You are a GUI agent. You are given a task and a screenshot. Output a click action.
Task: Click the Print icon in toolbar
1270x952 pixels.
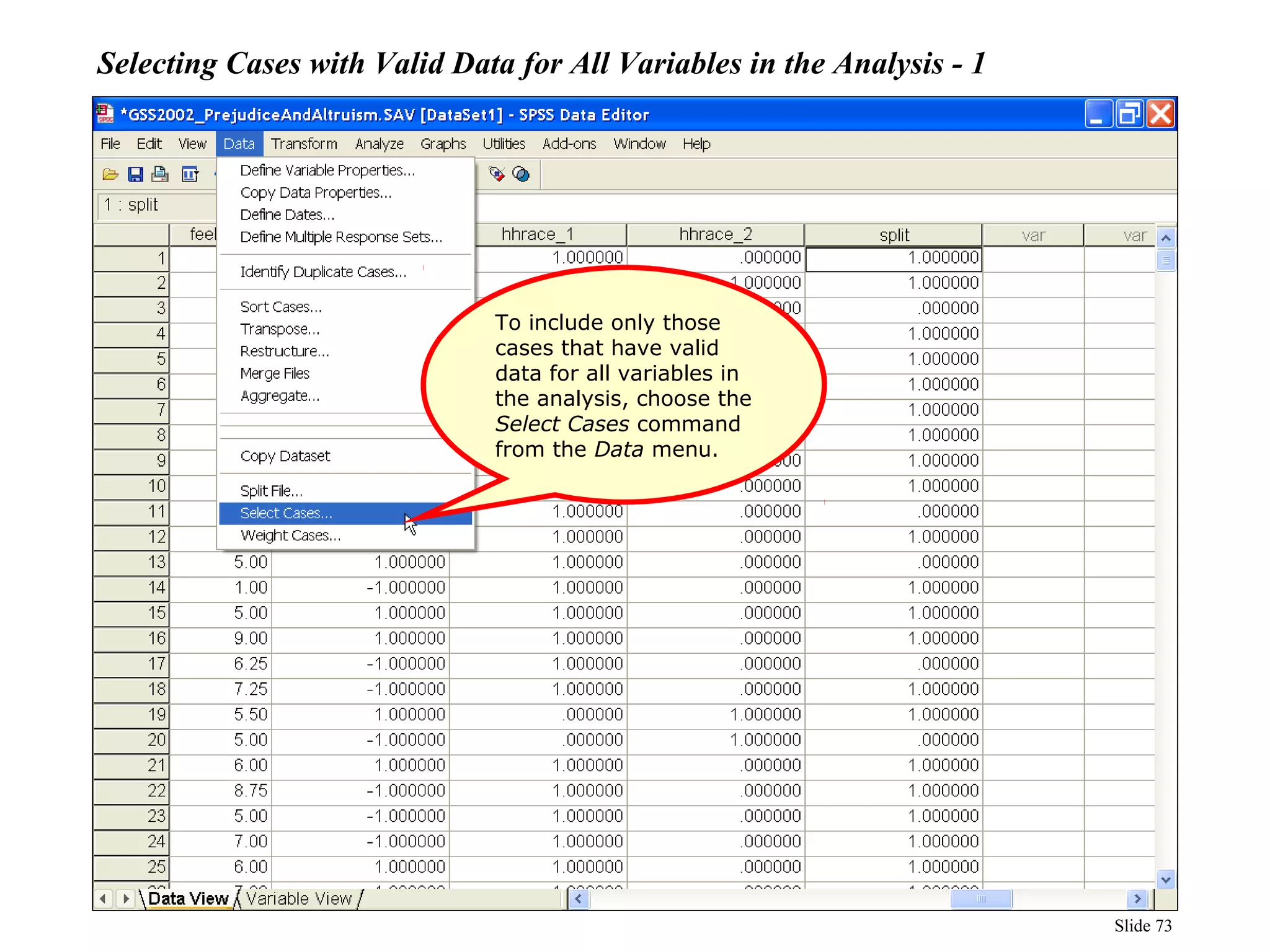(x=160, y=174)
